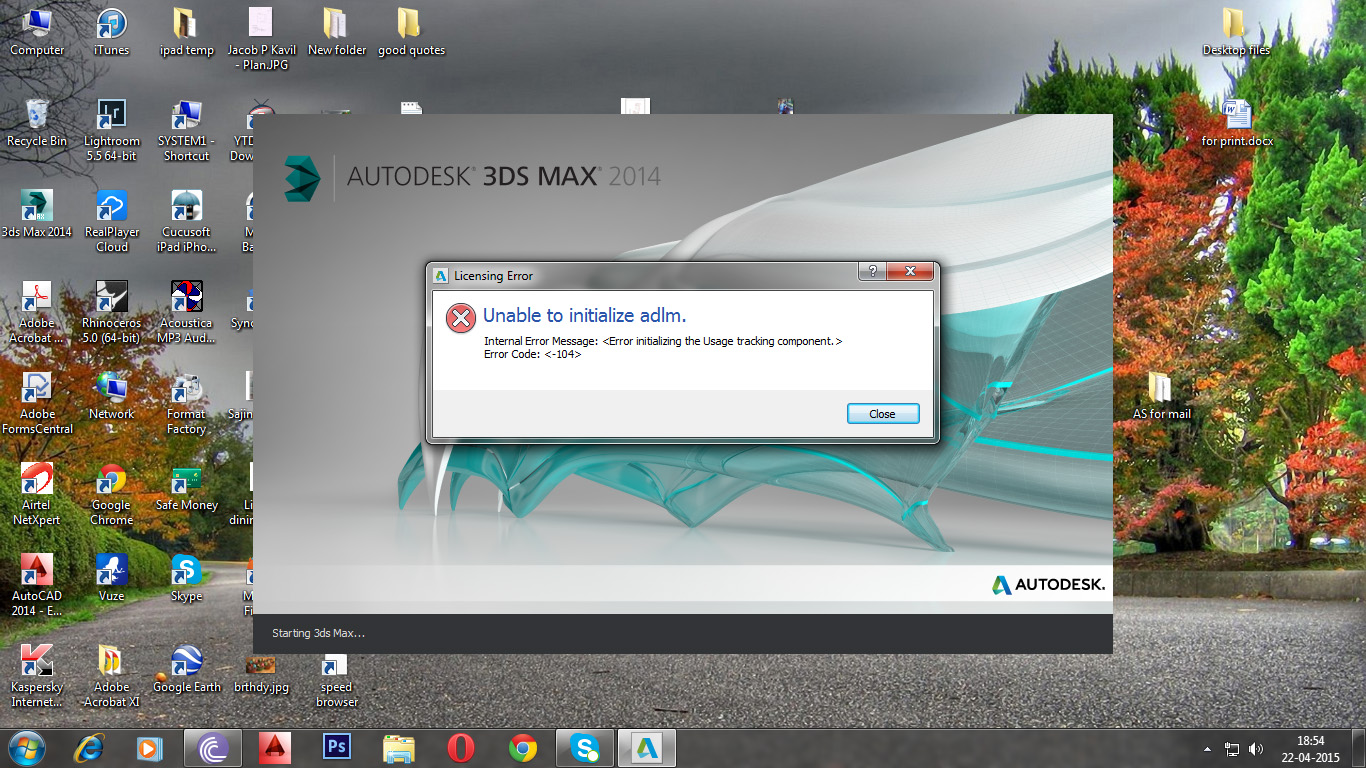This screenshot has width=1366, height=768.
Task: Dismiss the Licensing Error dialog via title-bar X
Action: click(x=909, y=272)
